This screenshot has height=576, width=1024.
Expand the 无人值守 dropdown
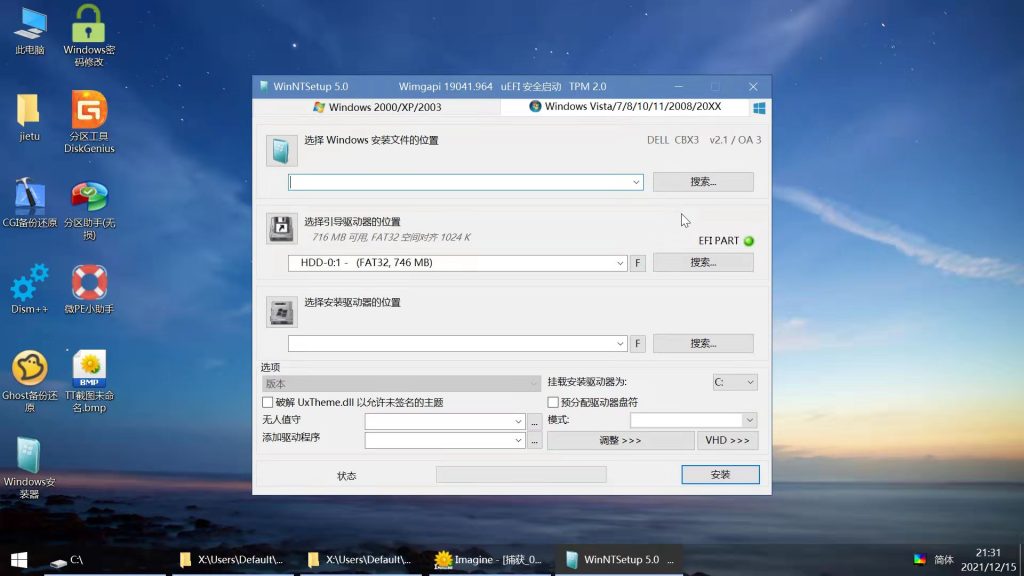click(x=518, y=421)
